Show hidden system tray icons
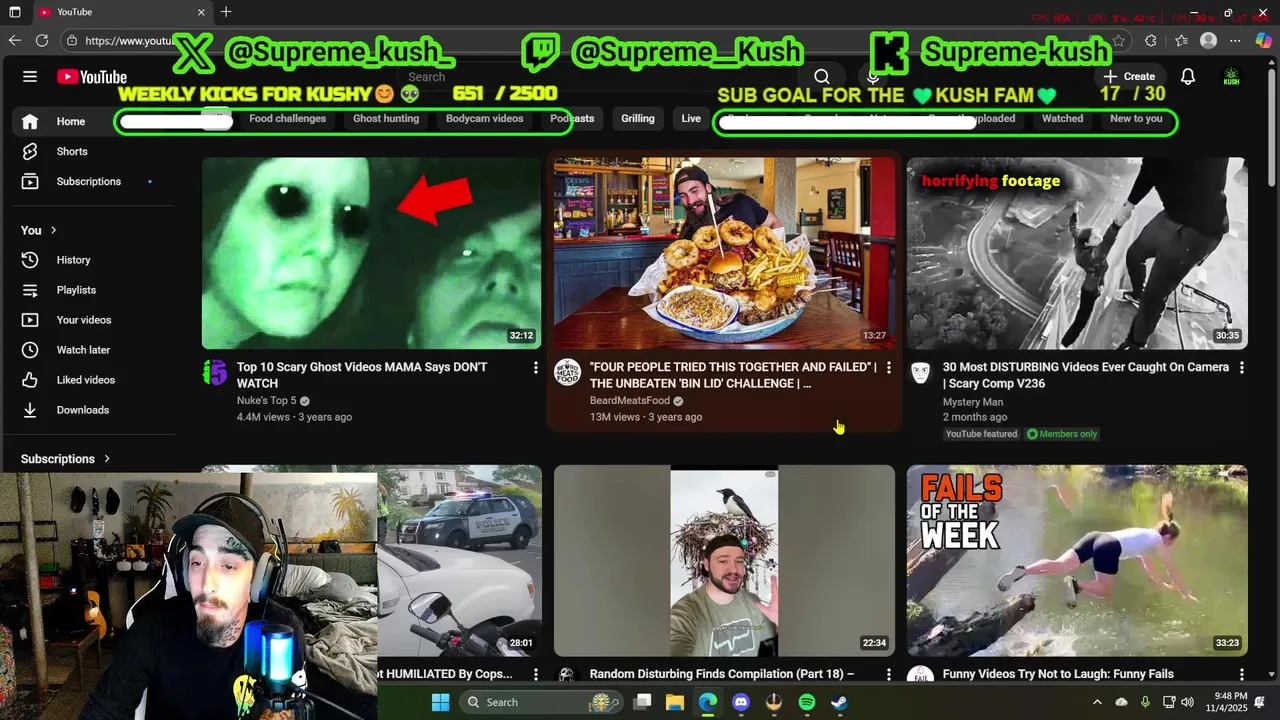 [1097, 702]
